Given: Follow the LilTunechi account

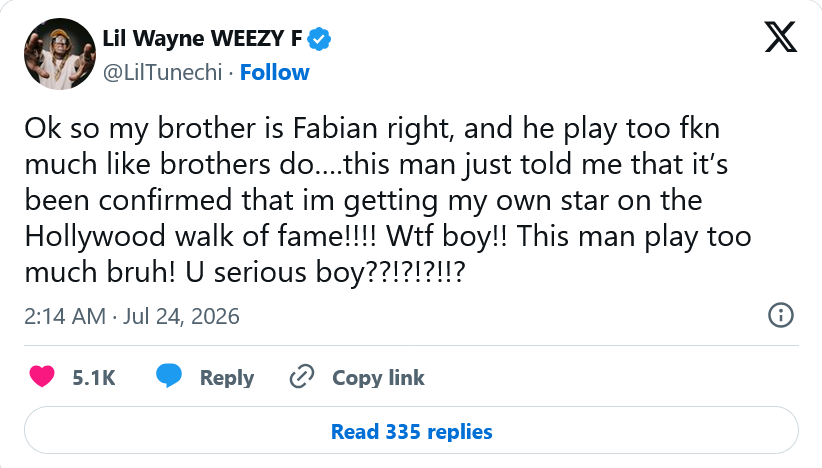Looking at the screenshot, I should [275, 73].
